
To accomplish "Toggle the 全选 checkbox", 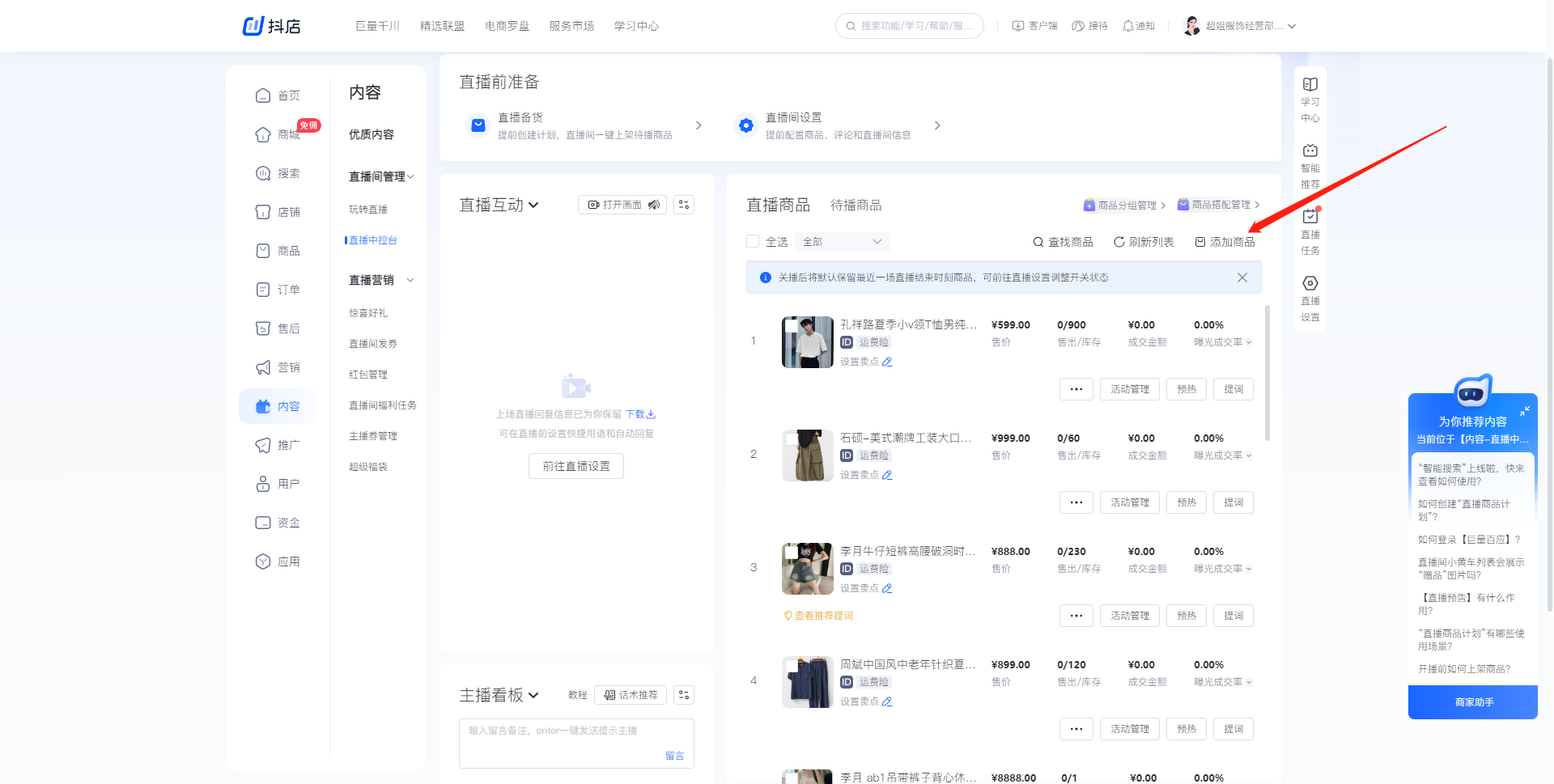I will pyautogui.click(x=753, y=241).
